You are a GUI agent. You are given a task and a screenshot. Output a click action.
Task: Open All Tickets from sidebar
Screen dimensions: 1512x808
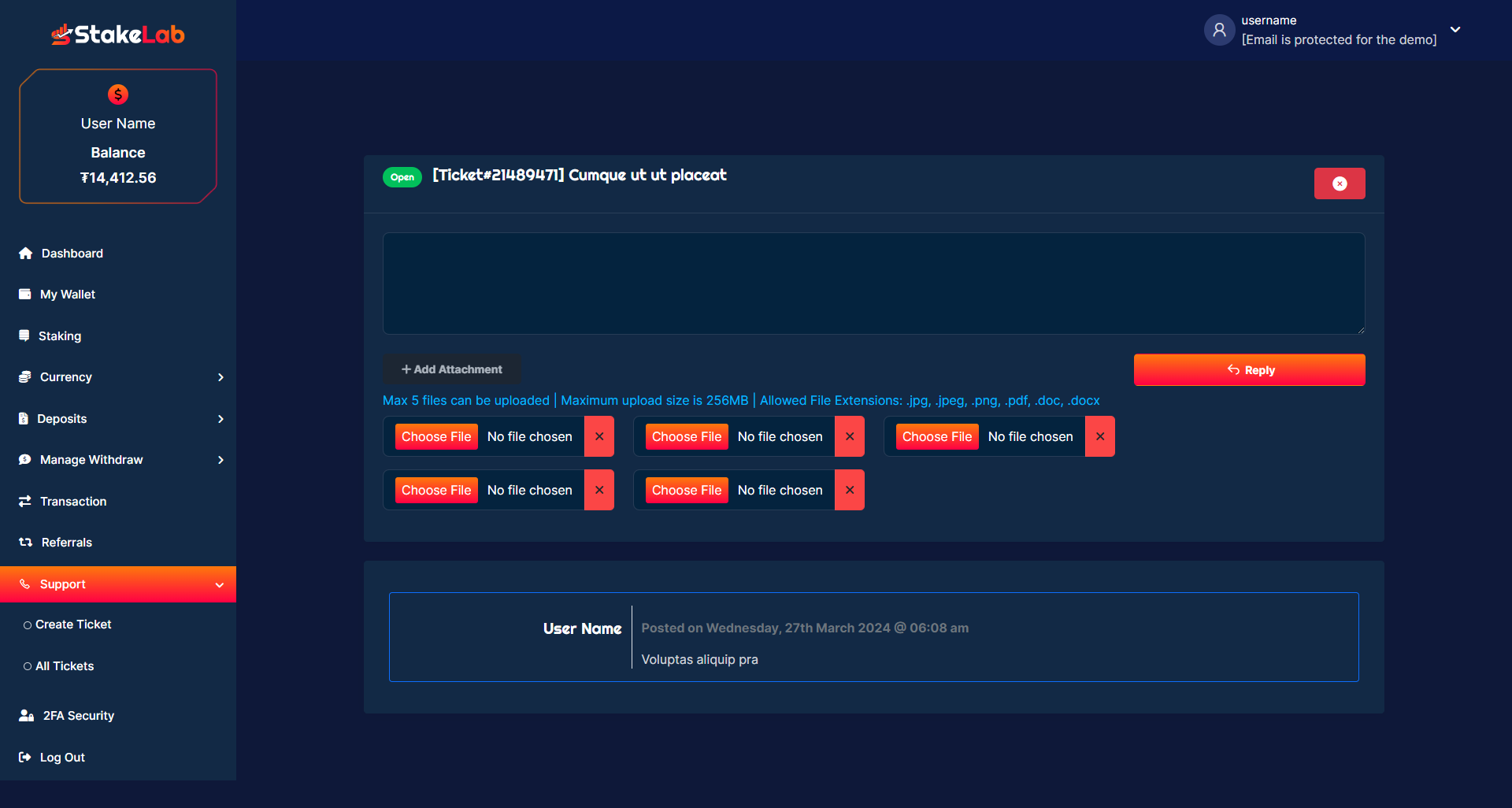pos(64,665)
